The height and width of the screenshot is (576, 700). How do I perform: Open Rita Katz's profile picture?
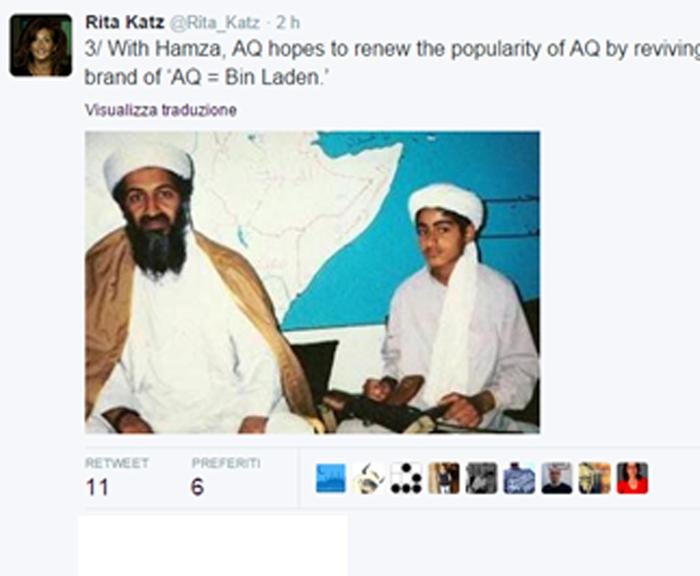(x=41, y=45)
